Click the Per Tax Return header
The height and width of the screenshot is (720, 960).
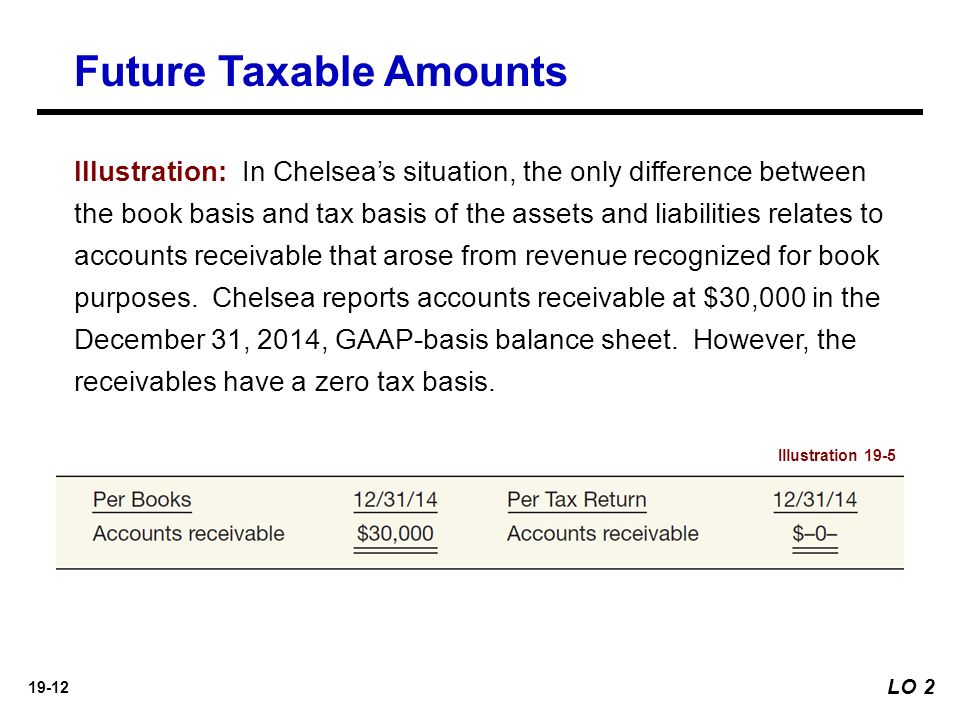(577, 500)
